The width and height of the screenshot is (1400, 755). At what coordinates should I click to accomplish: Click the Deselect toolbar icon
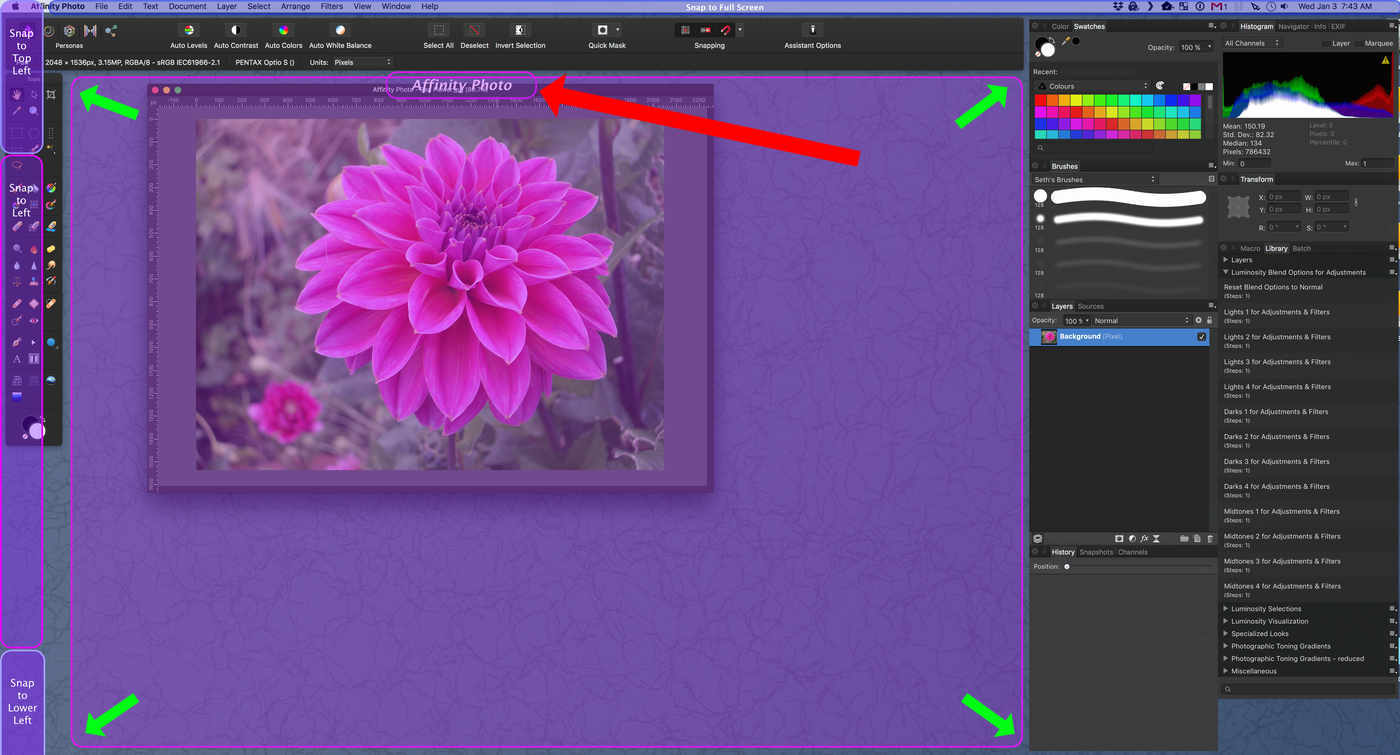click(x=475, y=31)
